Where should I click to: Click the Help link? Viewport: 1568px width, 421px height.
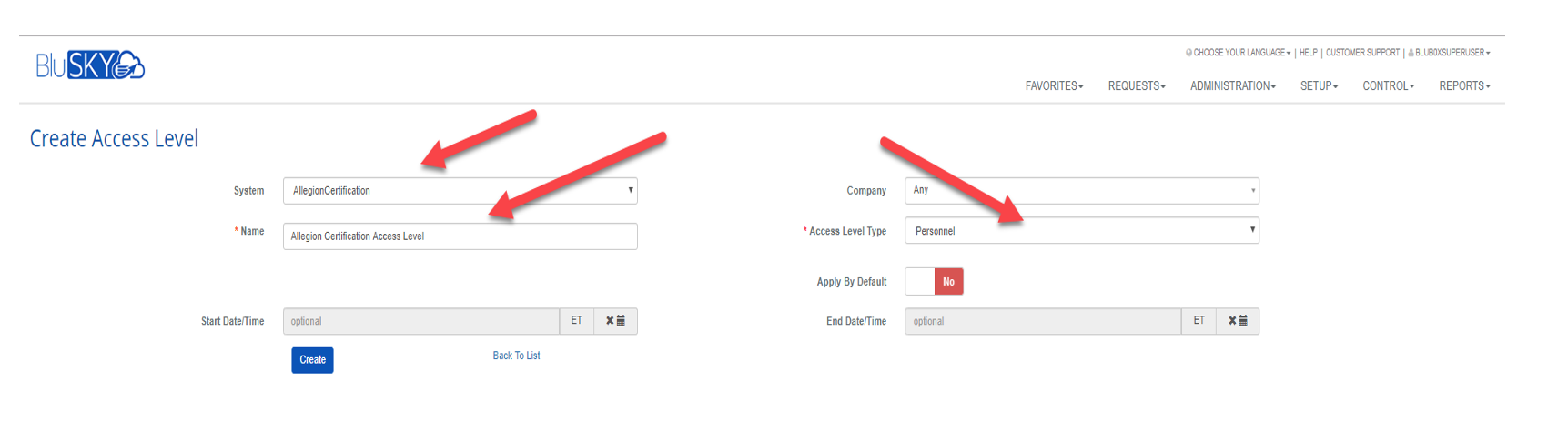tap(1308, 53)
